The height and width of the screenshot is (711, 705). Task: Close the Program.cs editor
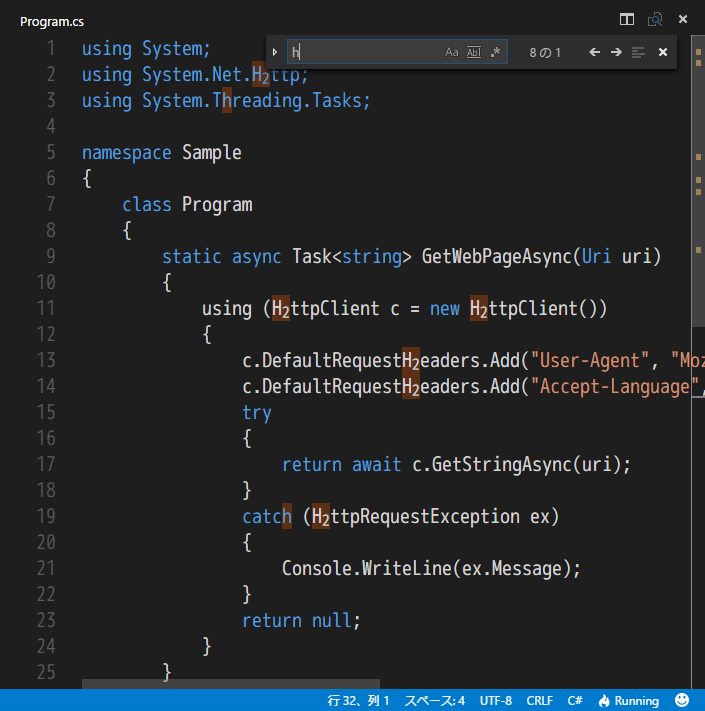[683, 19]
